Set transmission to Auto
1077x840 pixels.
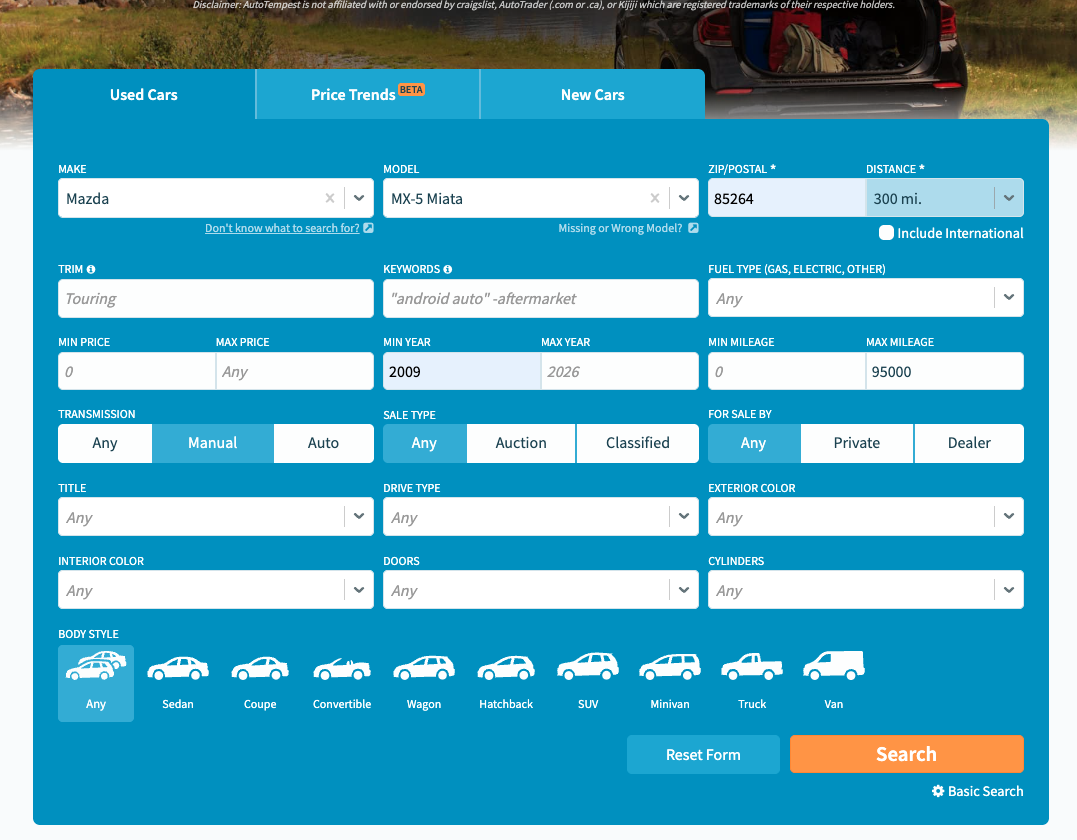(x=324, y=443)
